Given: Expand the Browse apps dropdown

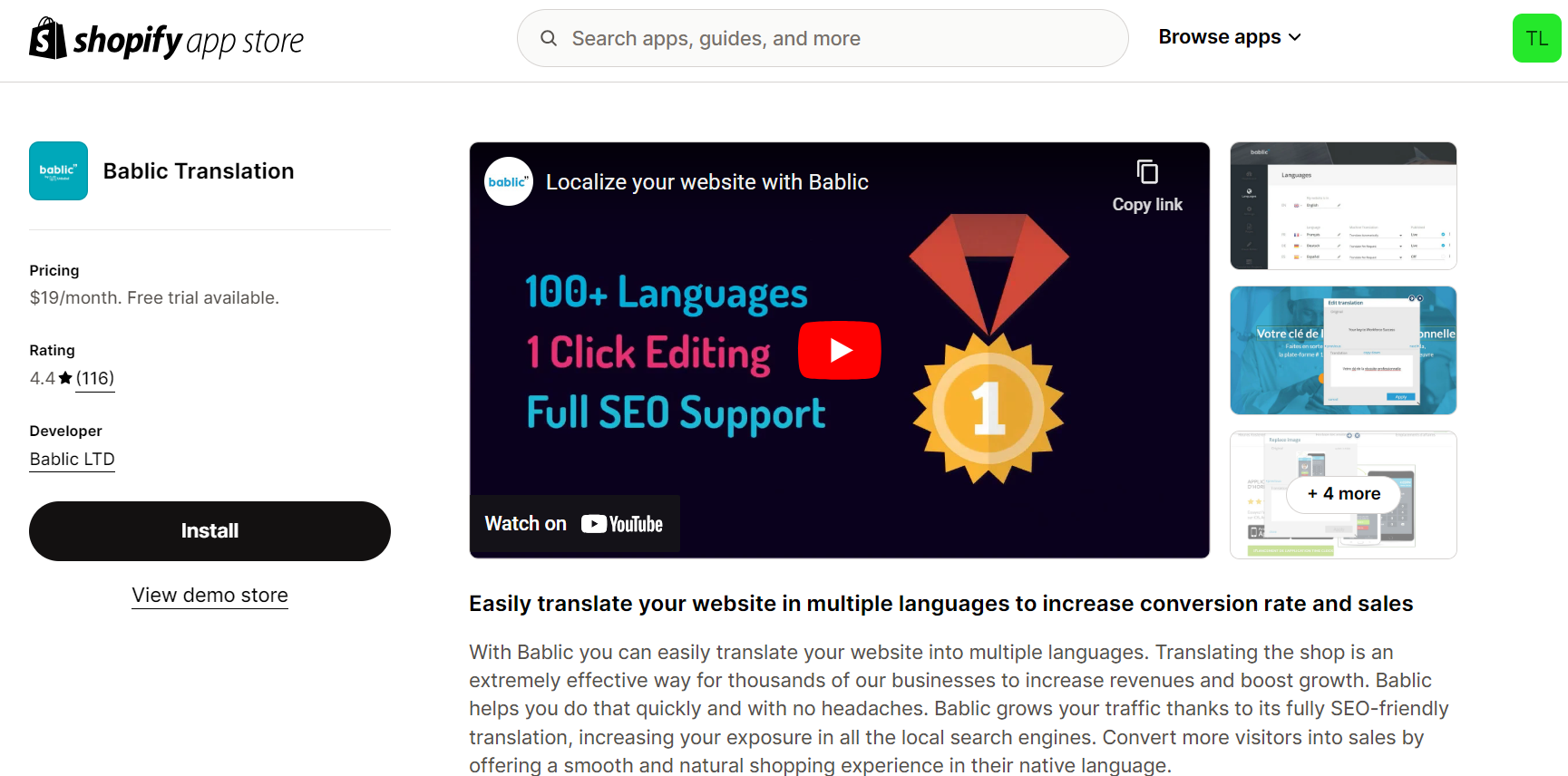Looking at the screenshot, I should point(1230,37).
